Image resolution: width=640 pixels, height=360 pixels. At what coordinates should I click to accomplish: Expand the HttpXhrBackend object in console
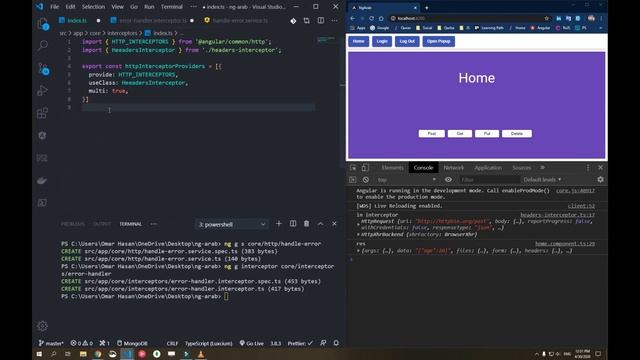[358, 234]
